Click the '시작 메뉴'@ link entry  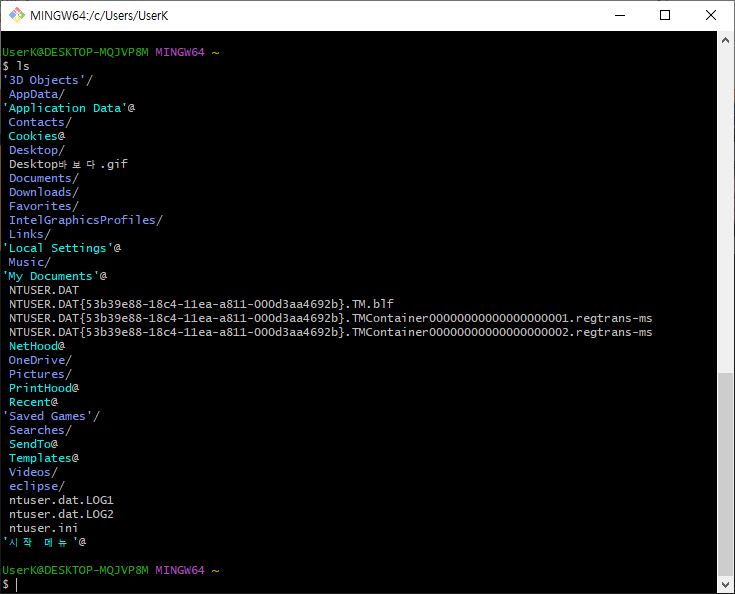coord(45,542)
